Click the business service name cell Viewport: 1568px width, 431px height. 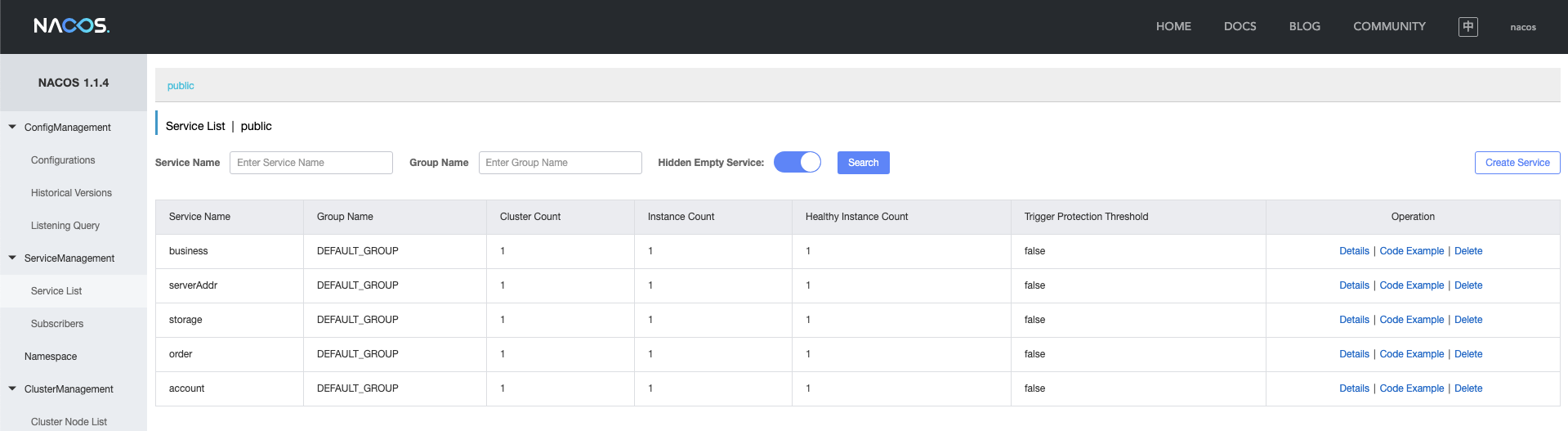[230, 251]
